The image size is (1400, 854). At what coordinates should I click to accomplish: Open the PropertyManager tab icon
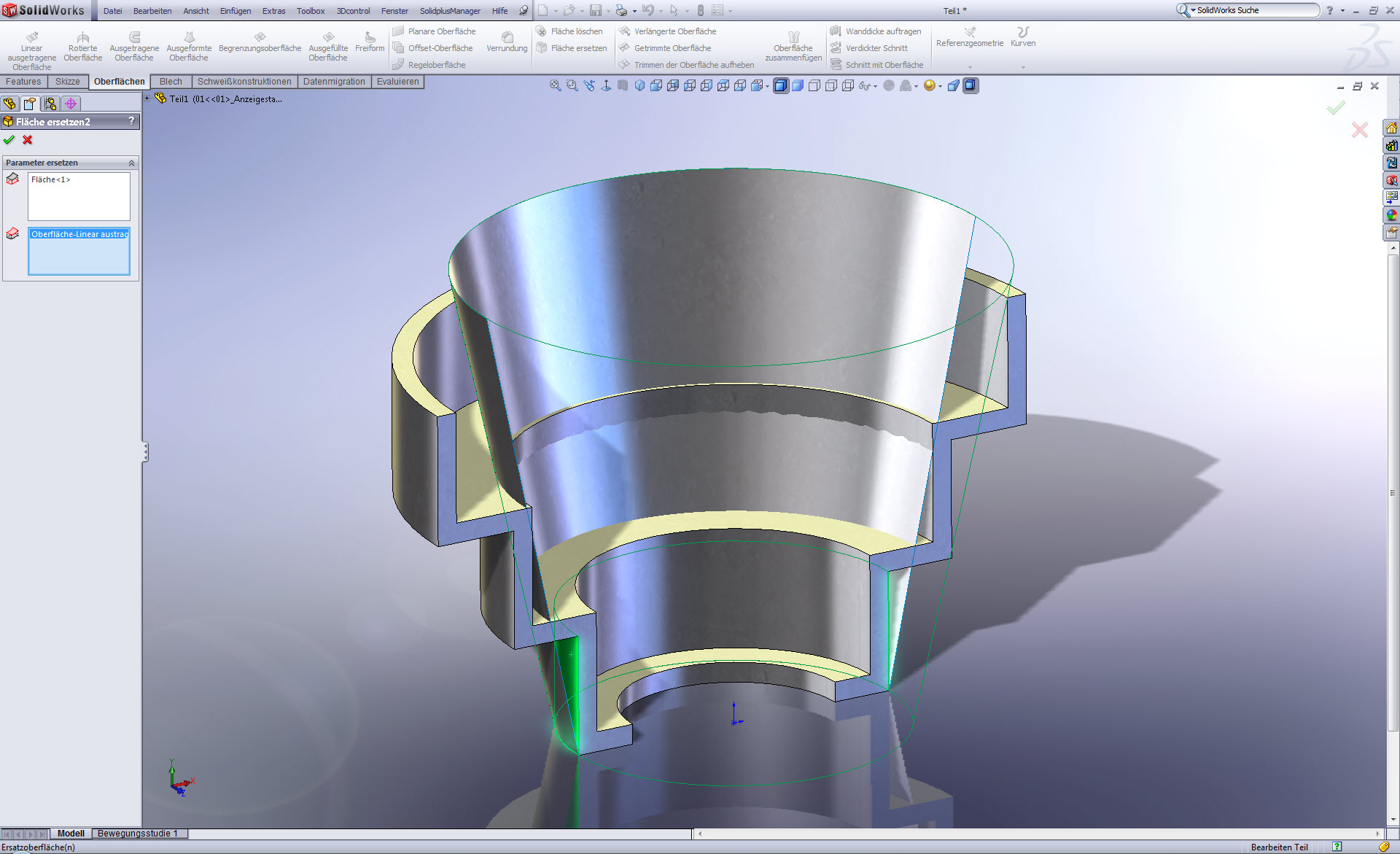(30, 104)
